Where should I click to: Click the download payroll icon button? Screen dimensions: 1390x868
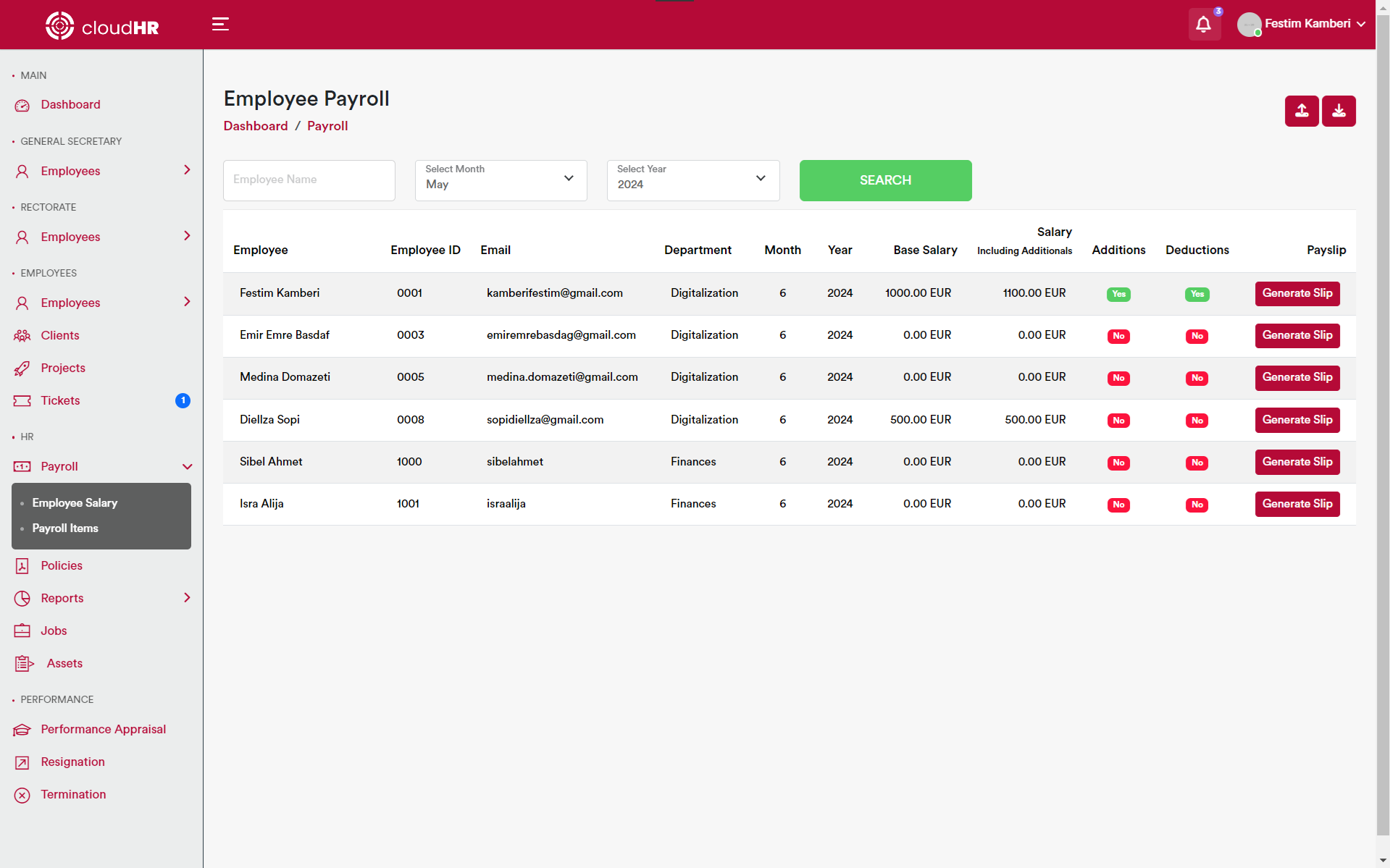[x=1338, y=111]
